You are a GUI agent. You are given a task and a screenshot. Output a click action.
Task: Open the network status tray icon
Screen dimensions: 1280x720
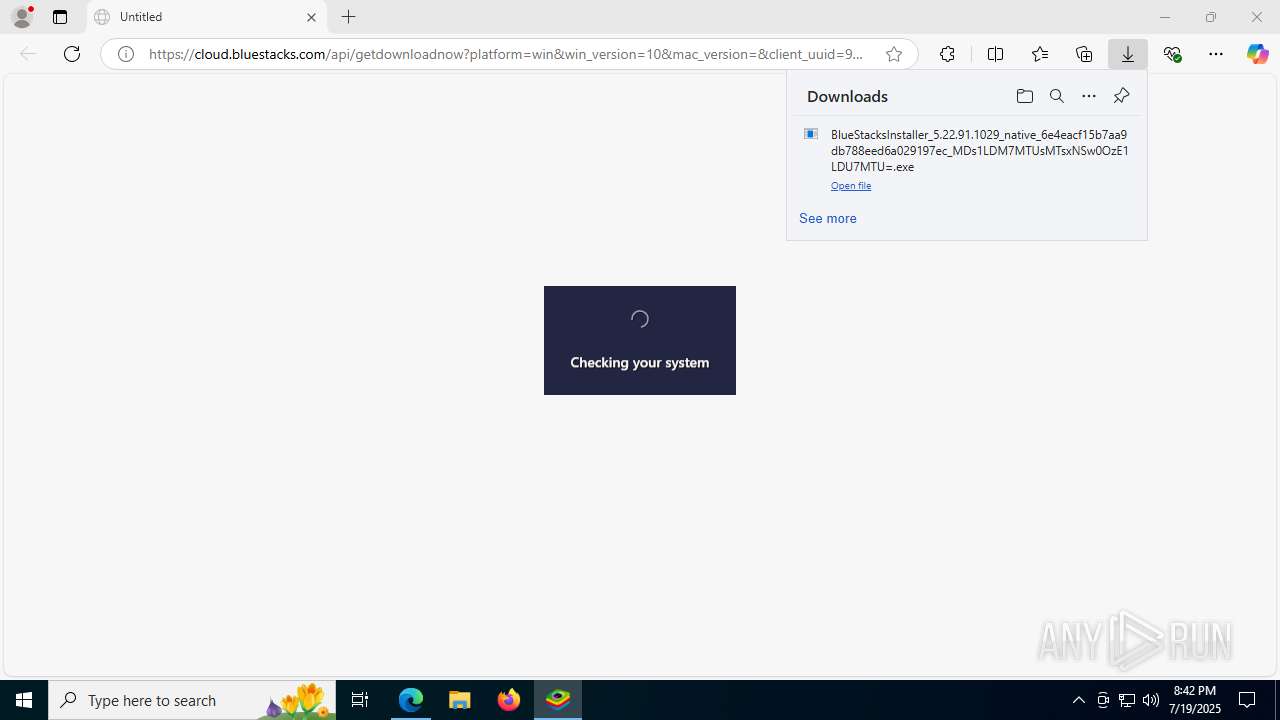(x=1127, y=700)
